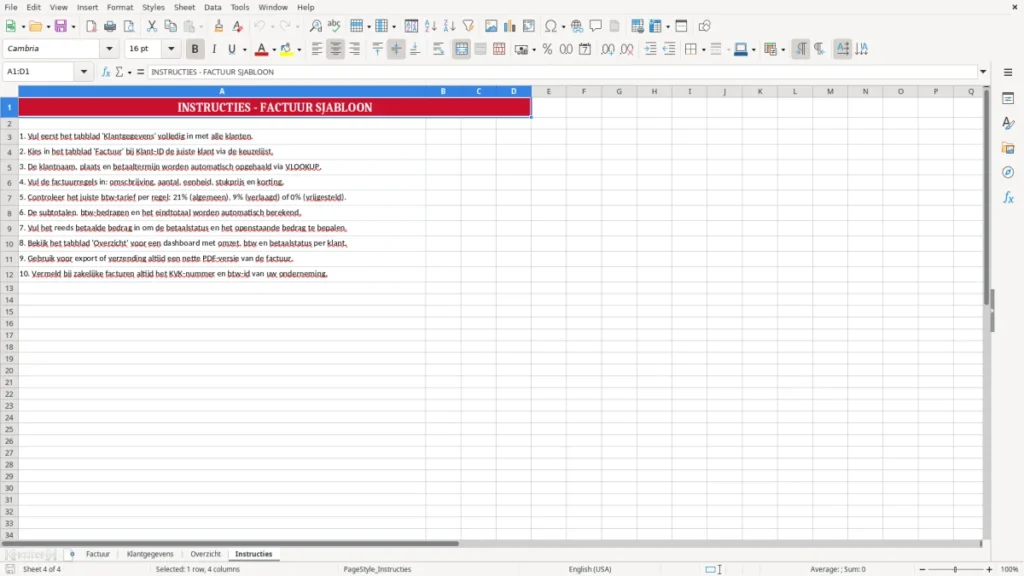Viewport: 1024px width, 576px height.
Task: Toggle Bold formatting
Action: pos(195,49)
